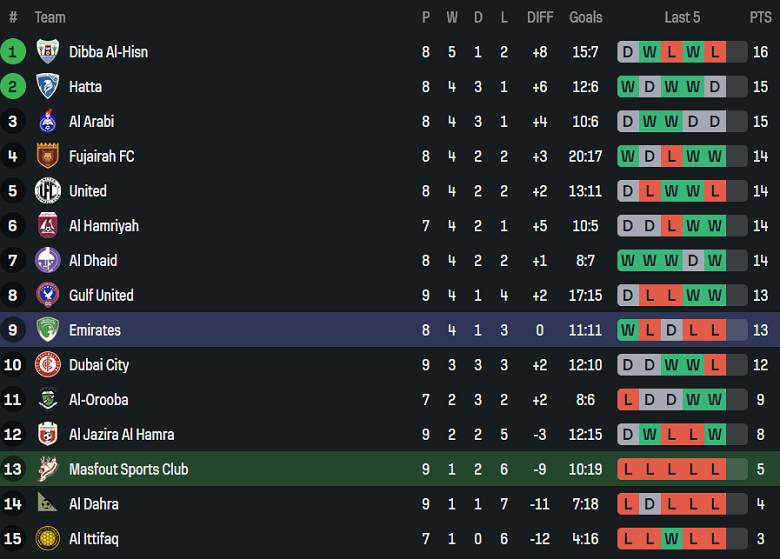780x559 pixels.
Task: Select the Al Arabi club badge
Action: 47,122
